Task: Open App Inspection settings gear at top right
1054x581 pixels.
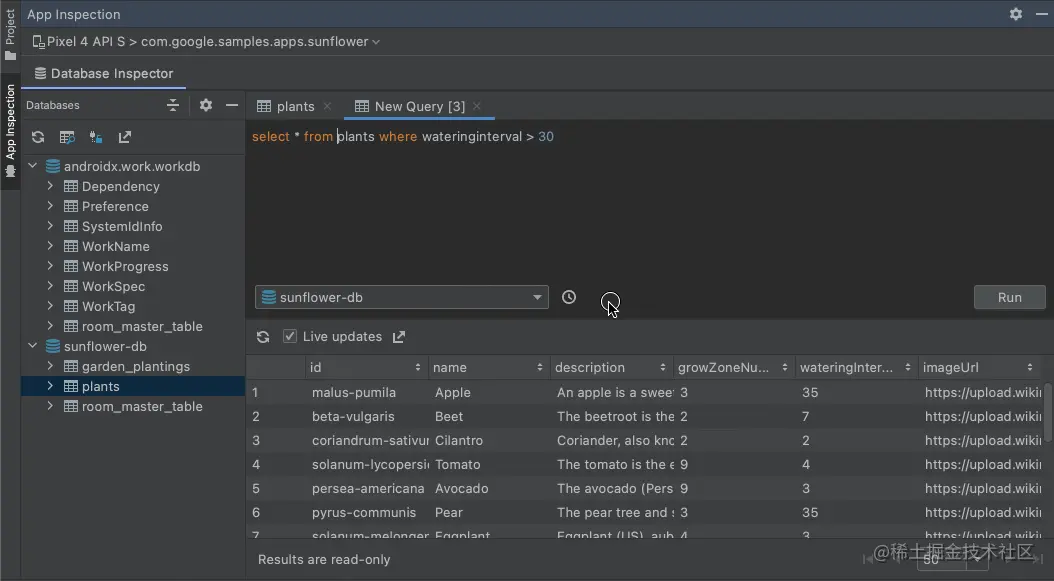Action: click(1016, 14)
